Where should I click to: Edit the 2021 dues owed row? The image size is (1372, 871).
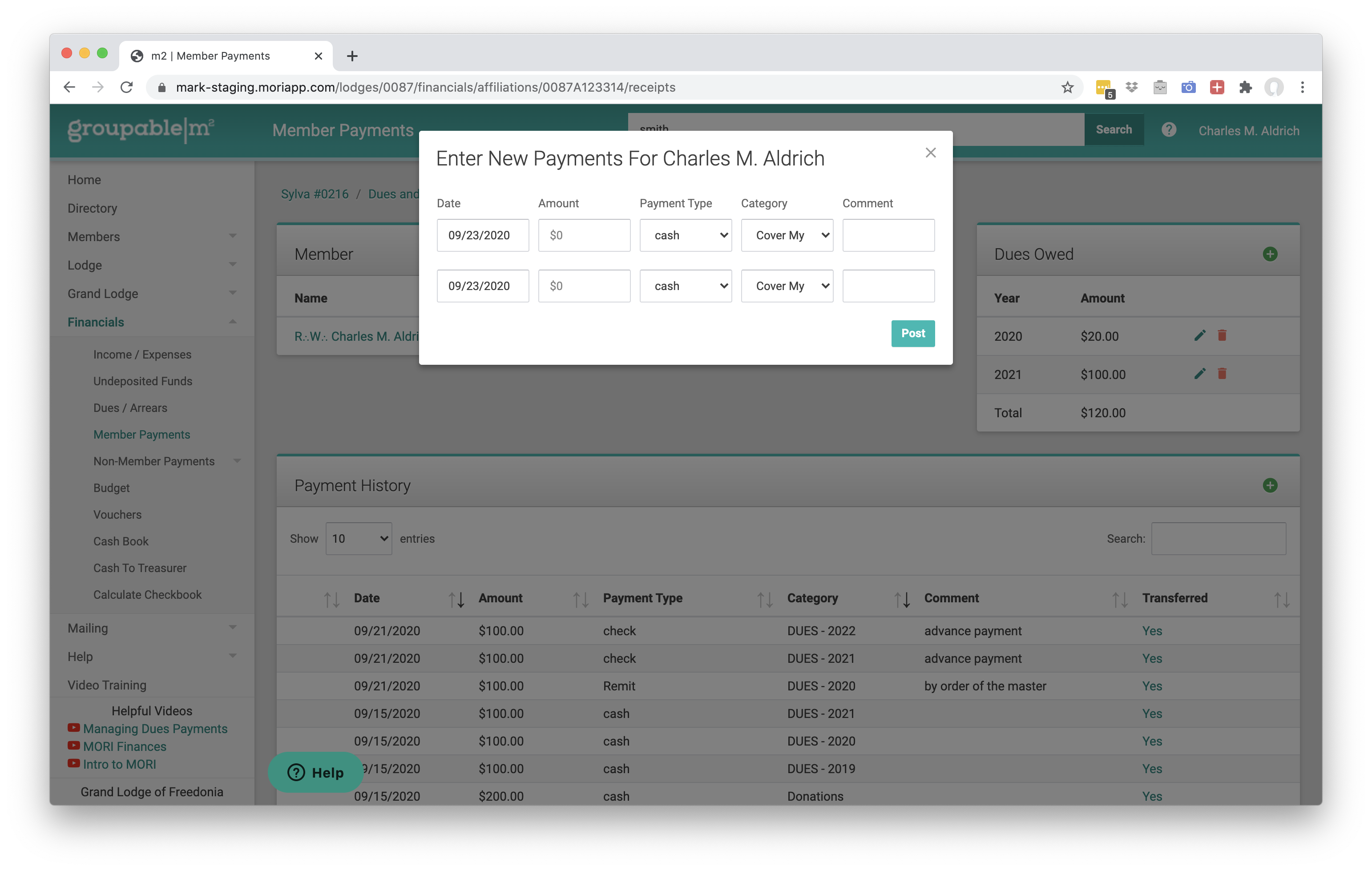1199,374
